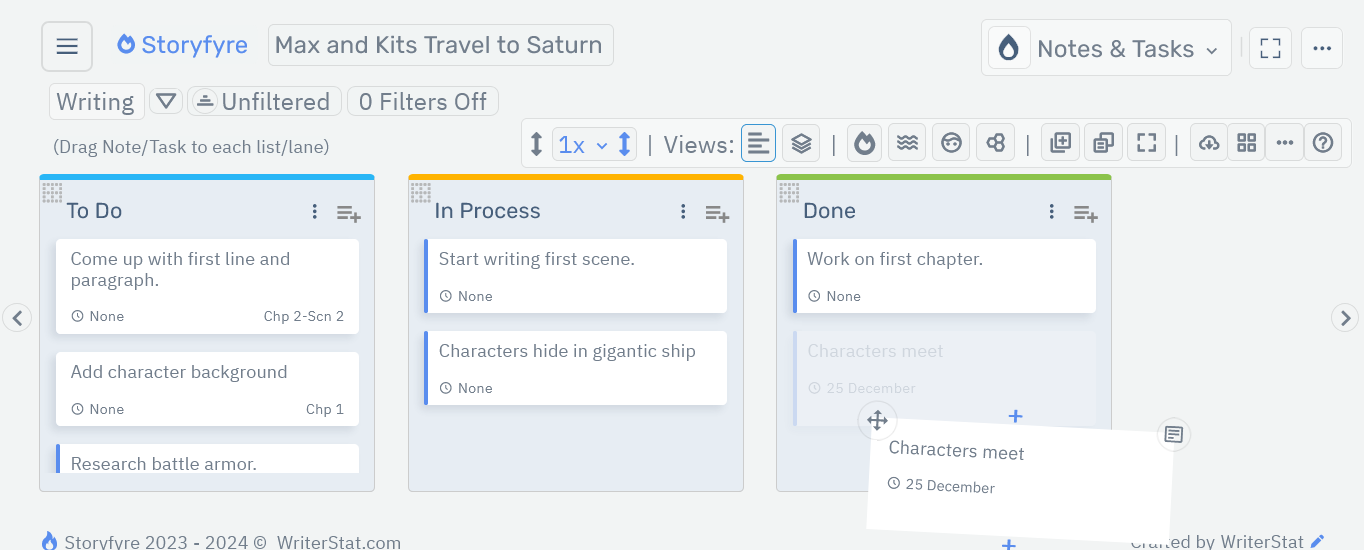Click the In Process lane title
The height and width of the screenshot is (550, 1365).
(487, 211)
